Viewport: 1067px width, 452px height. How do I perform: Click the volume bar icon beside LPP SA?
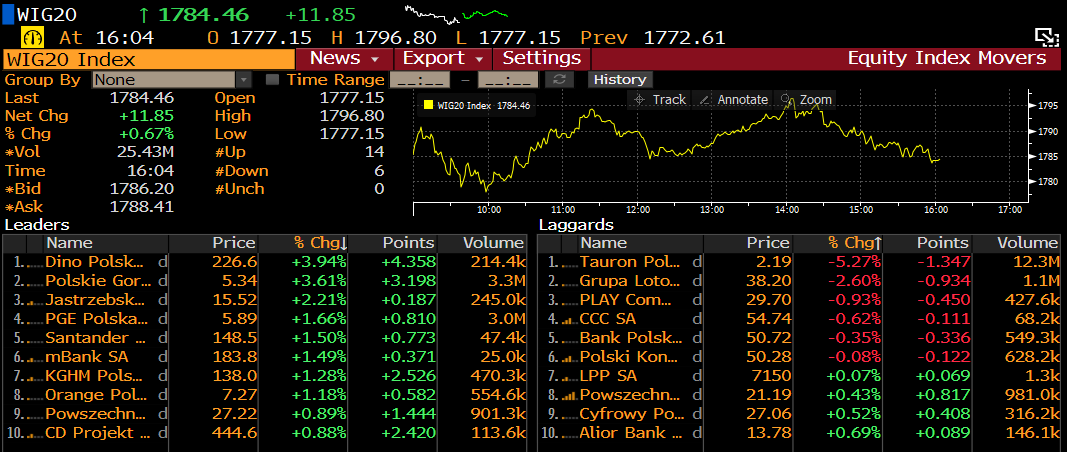pyautogui.click(x=570, y=376)
